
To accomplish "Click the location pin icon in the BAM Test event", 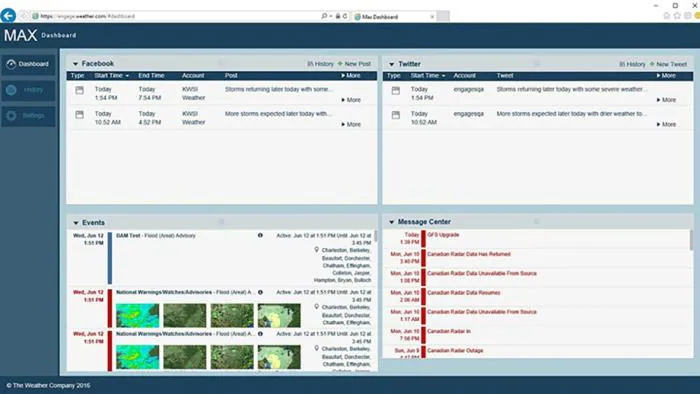I will 317,250.
